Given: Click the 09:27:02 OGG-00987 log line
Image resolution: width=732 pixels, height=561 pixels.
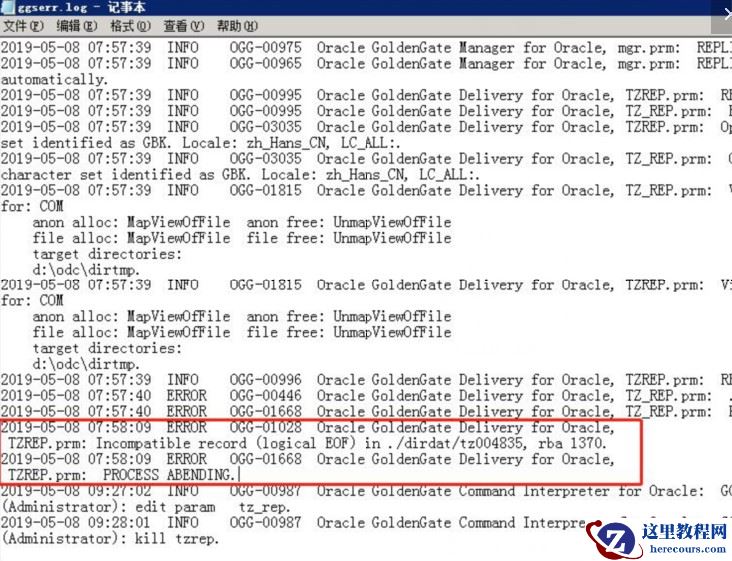Looking at the screenshot, I should [x=366, y=491].
